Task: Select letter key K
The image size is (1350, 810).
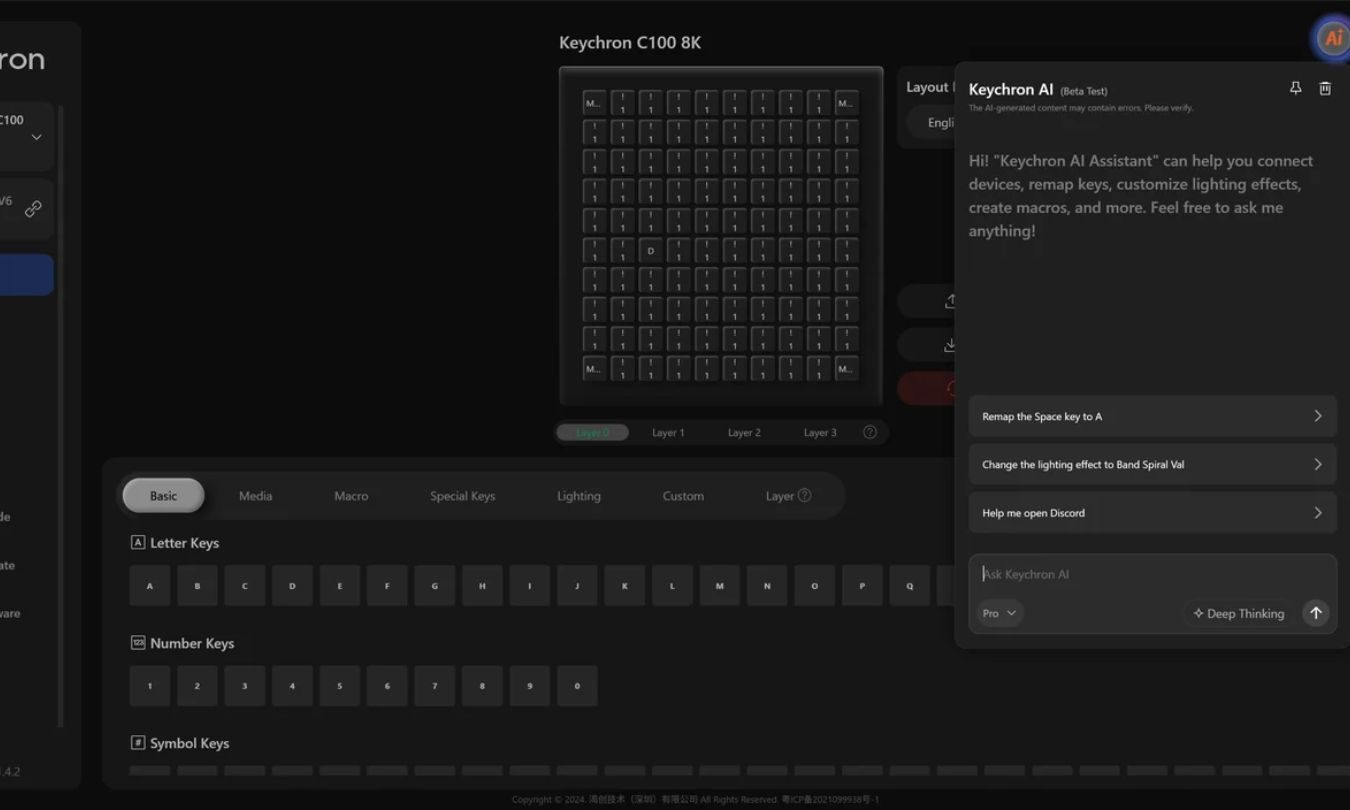Action: [625, 586]
